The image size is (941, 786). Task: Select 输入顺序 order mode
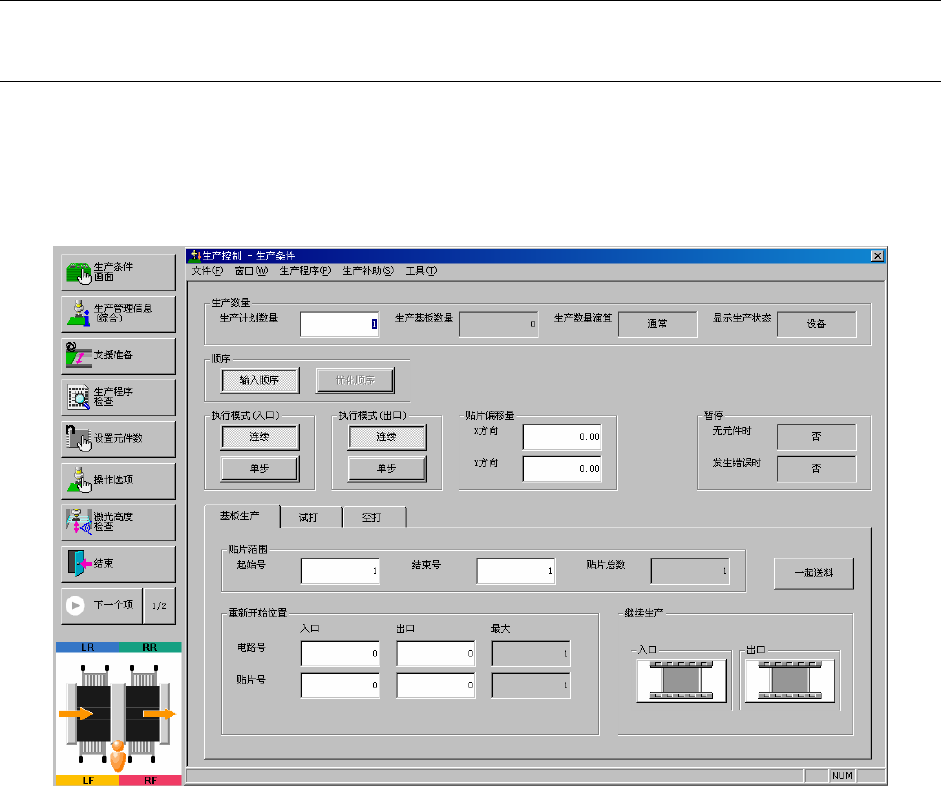(x=259, y=380)
